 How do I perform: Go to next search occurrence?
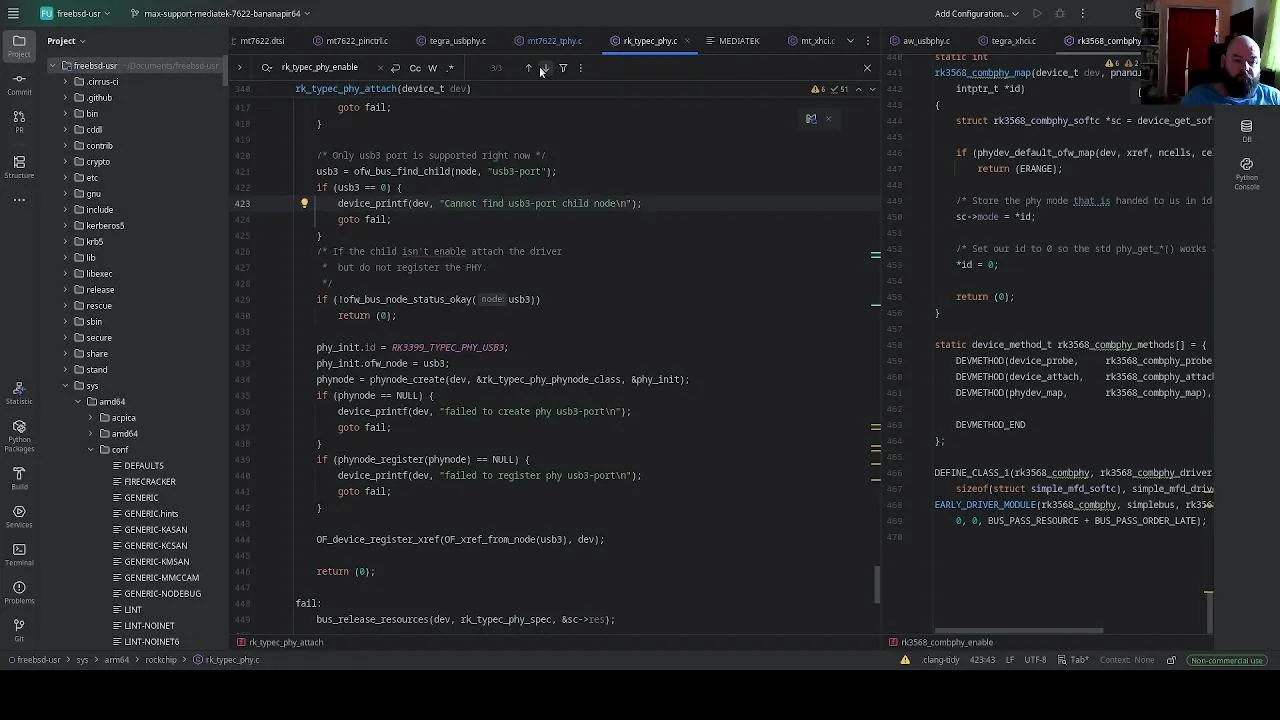pos(545,68)
